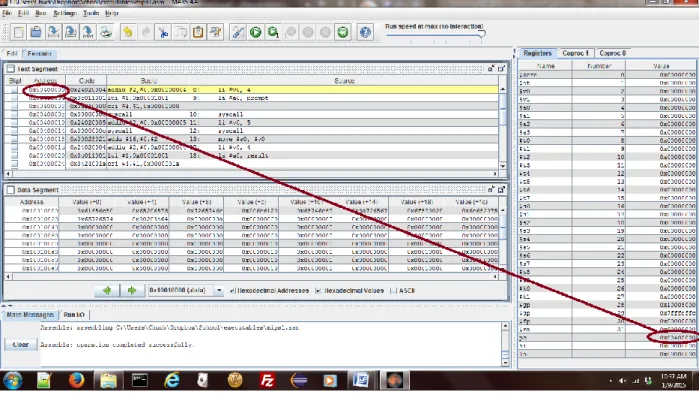Create a new file with the New toolbar icon
This screenshot has width=699, height=395.
pos(19,32)
